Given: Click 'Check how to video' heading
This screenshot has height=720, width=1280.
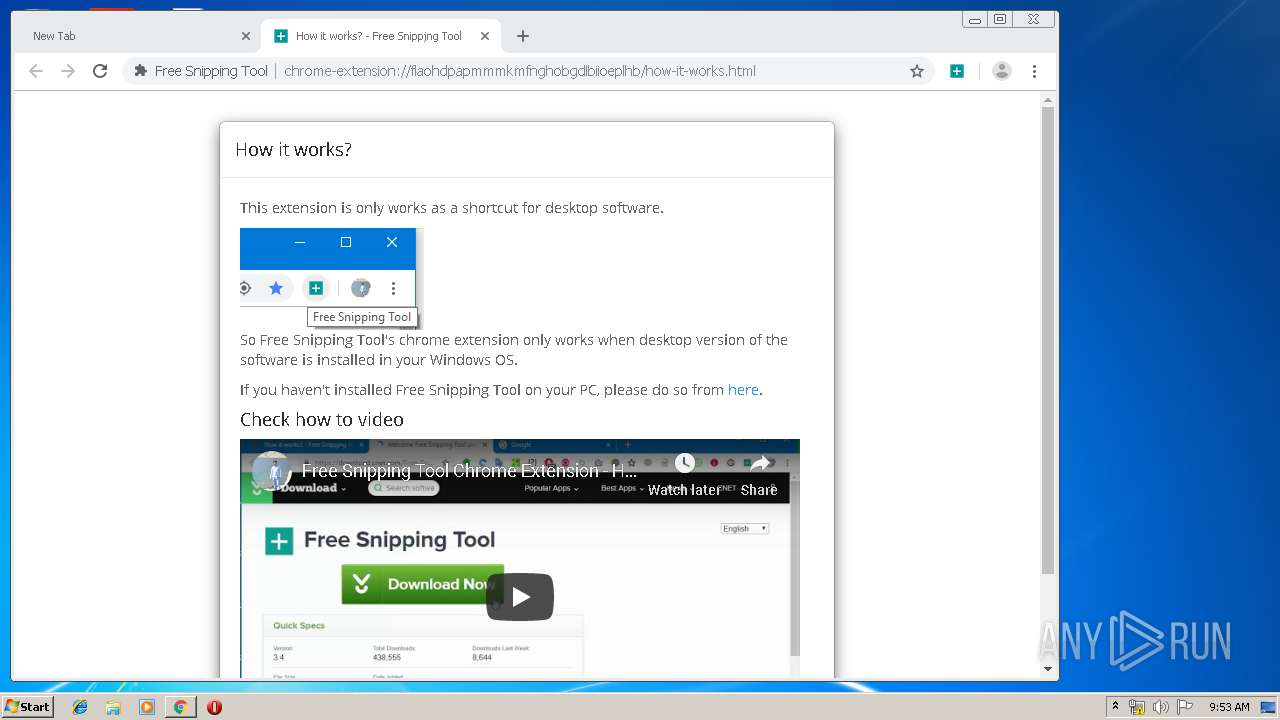Looking at the screenshot, I should (322, 420).
